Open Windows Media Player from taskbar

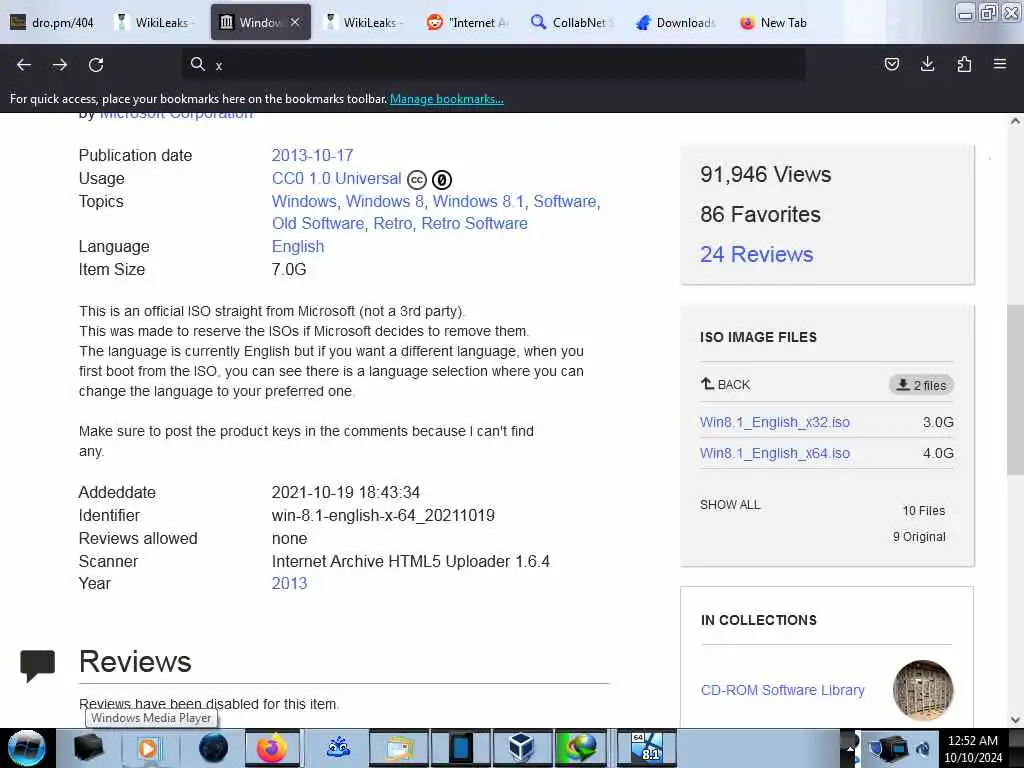[148, 748]
